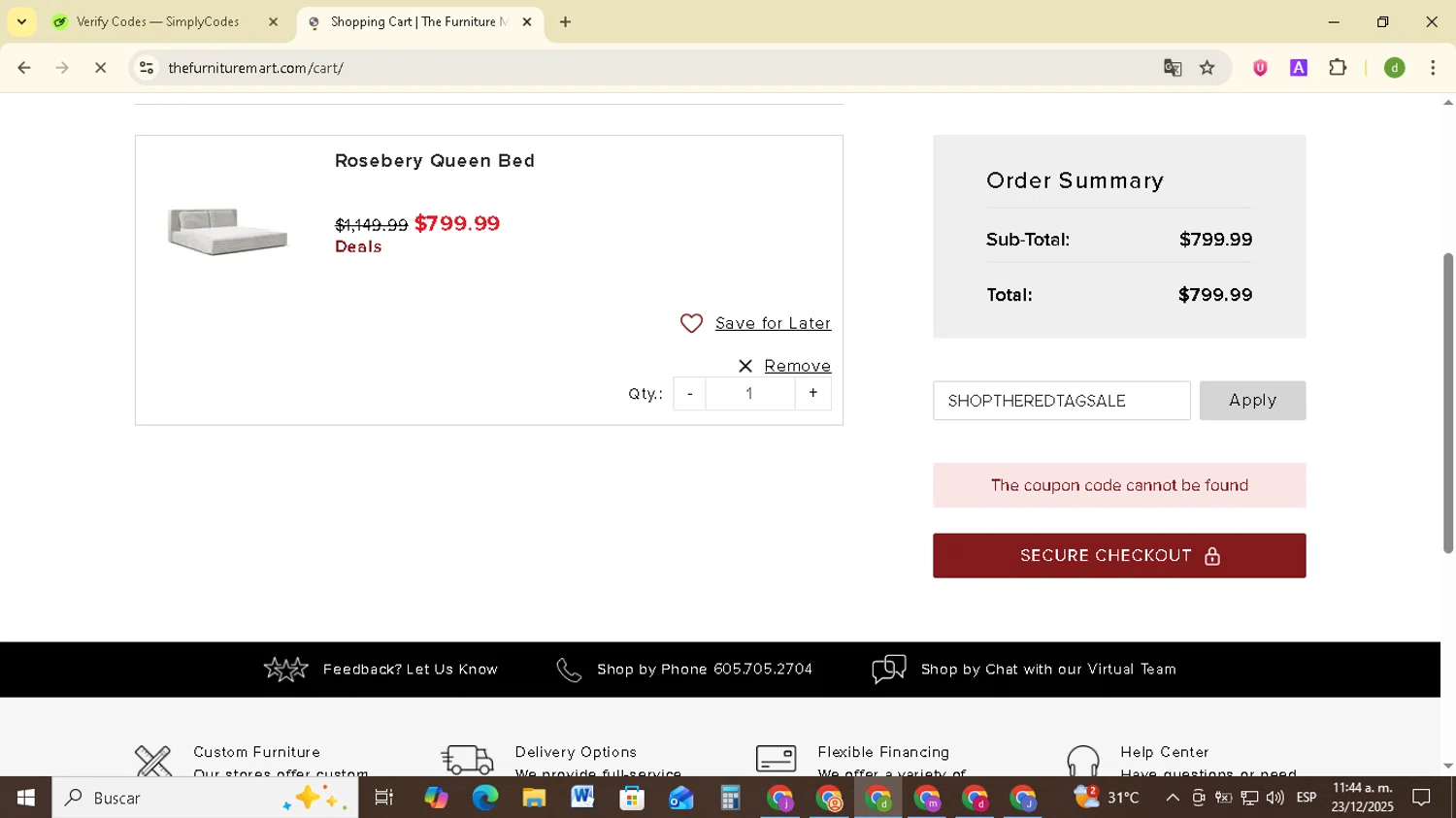Proceed with Secure Checkout button

click(x=1119, y=556)
